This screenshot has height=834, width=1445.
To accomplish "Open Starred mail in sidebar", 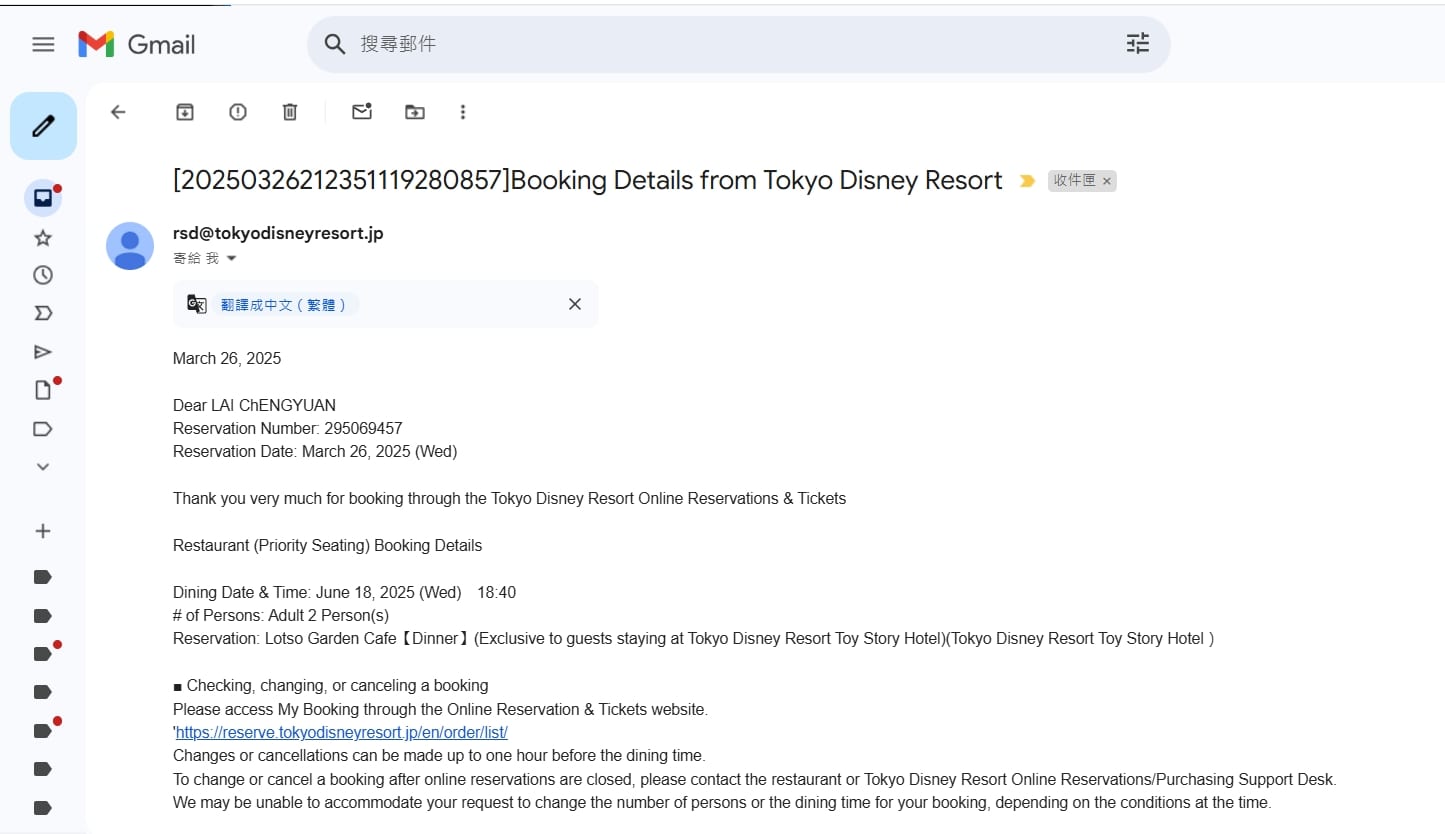I will point(43,238).
